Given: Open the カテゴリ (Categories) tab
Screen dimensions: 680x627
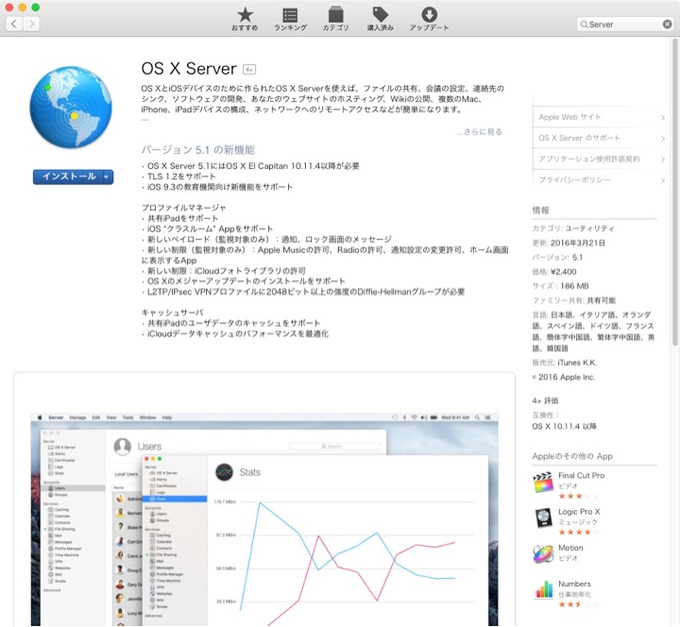Looking at the screenshot, I should [335, 19].
